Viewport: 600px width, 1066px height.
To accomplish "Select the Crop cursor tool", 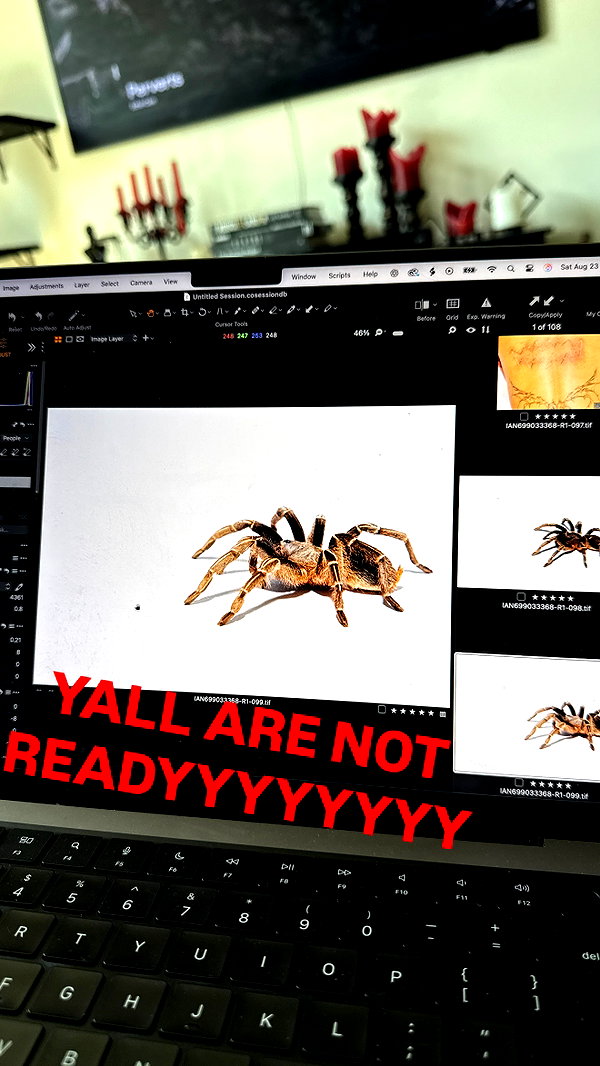I will [185, 312].
